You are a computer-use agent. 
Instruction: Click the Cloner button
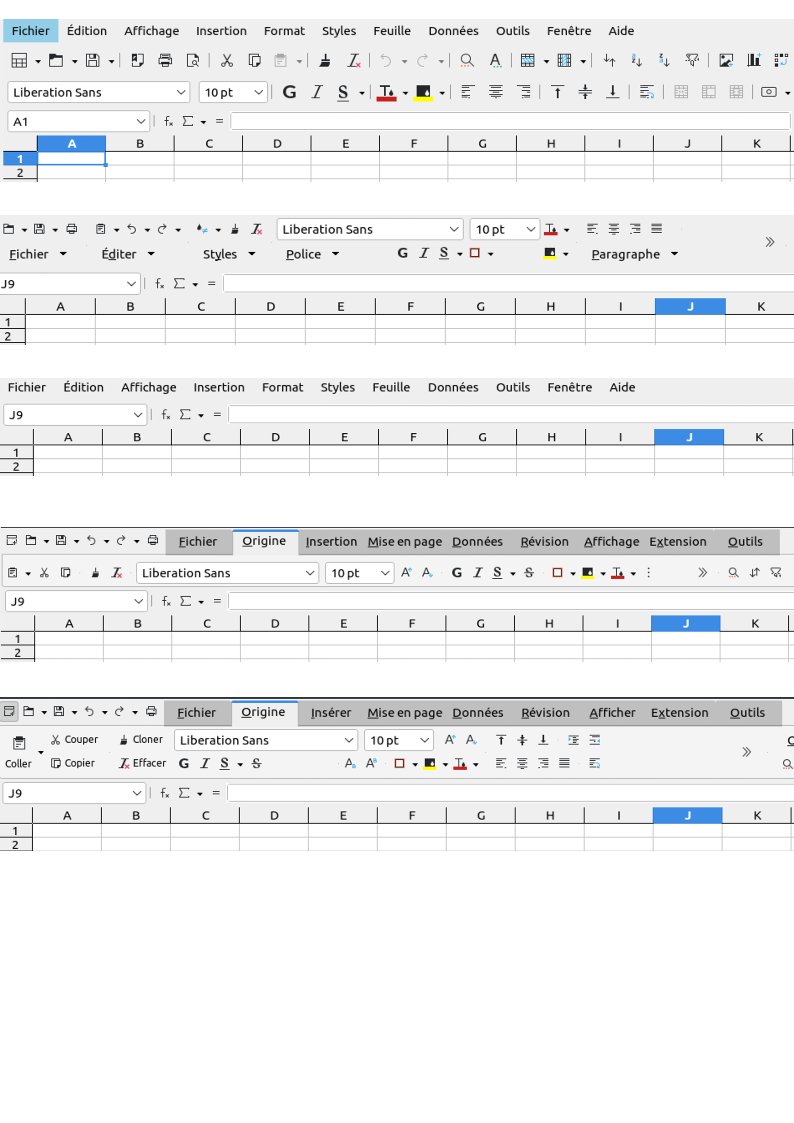[x=141, y=740]
